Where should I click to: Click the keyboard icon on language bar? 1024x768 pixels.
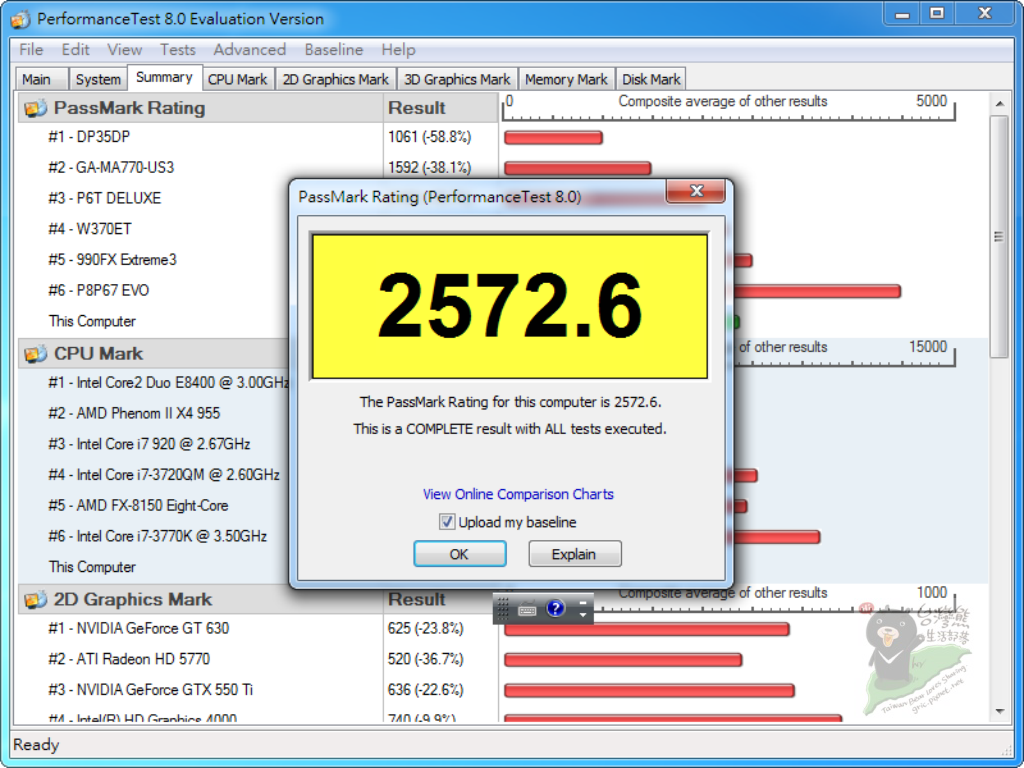(528, 608)
